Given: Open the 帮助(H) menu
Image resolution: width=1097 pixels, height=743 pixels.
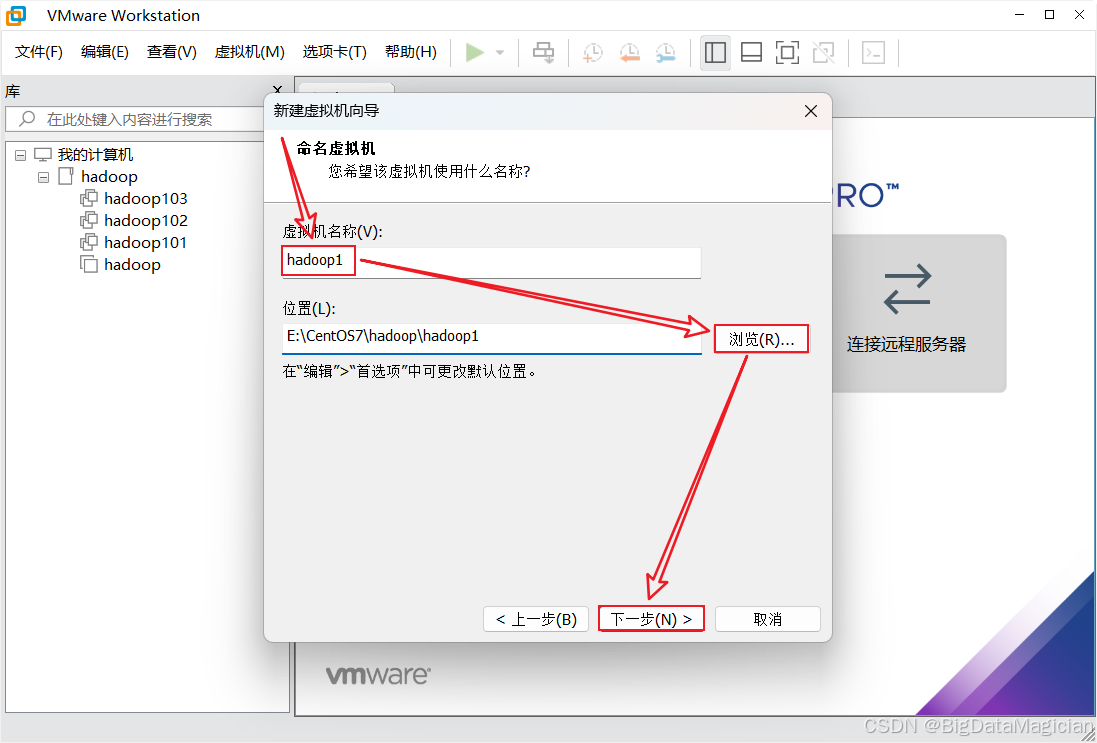Looking at the screenshot, I should pos(411,52).
